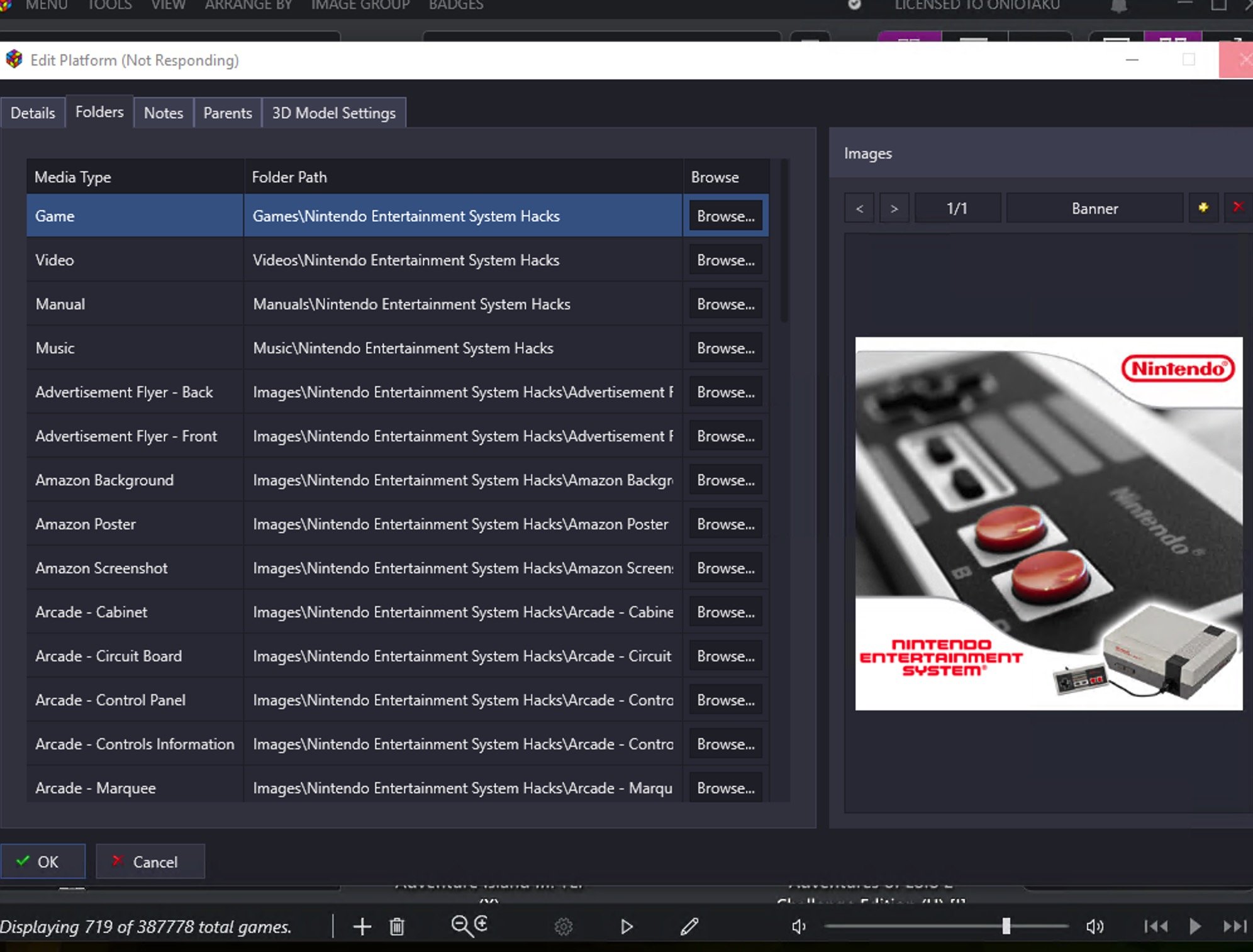
Task: Launch game with the play triangle icon
Action: tap(626, 926)
